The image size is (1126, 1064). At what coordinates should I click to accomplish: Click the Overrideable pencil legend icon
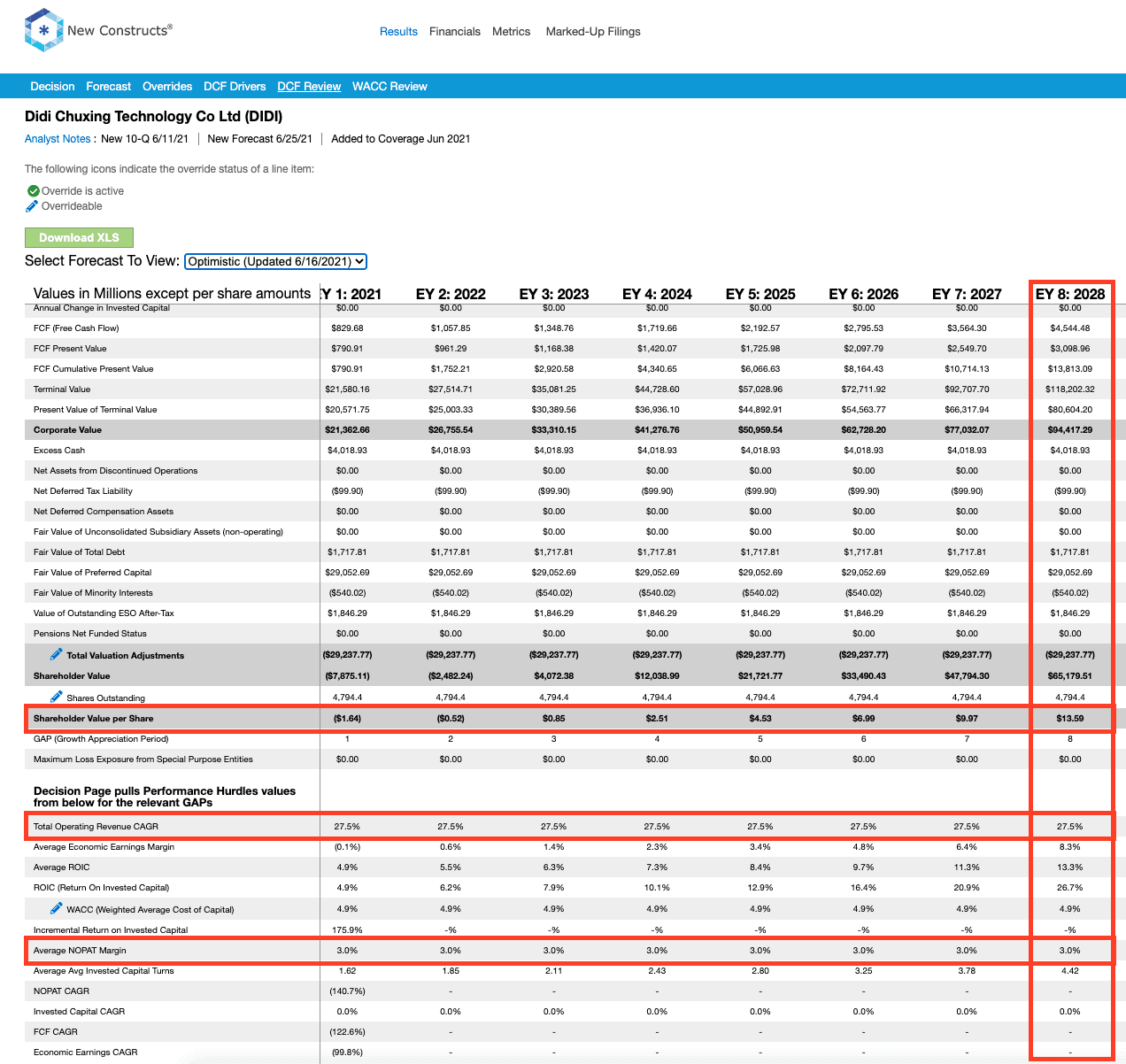pos(32,206)
